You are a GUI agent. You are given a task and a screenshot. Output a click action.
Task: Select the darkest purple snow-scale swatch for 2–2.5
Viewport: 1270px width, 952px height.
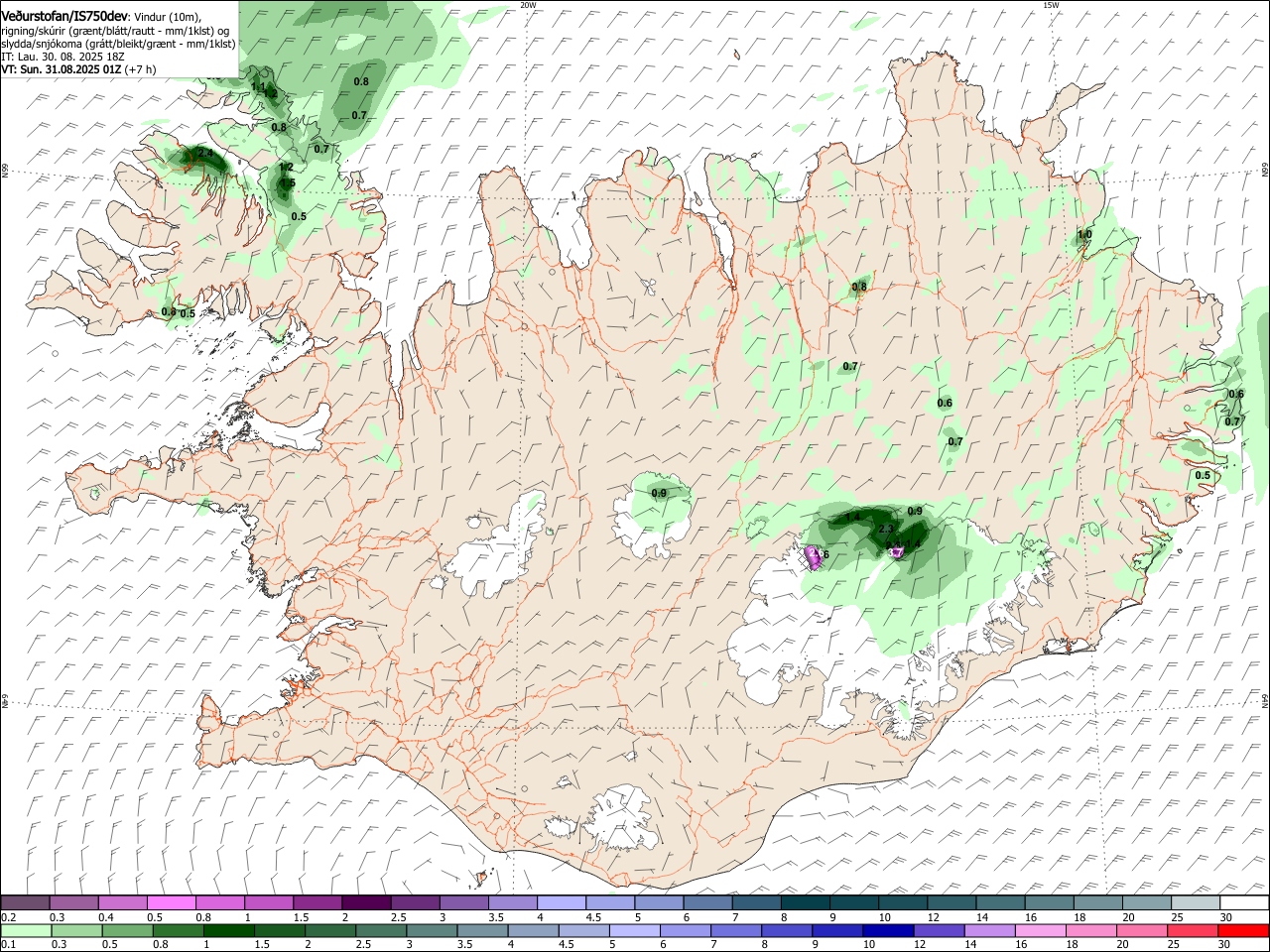pyautogui.click(x=366, y=902)
